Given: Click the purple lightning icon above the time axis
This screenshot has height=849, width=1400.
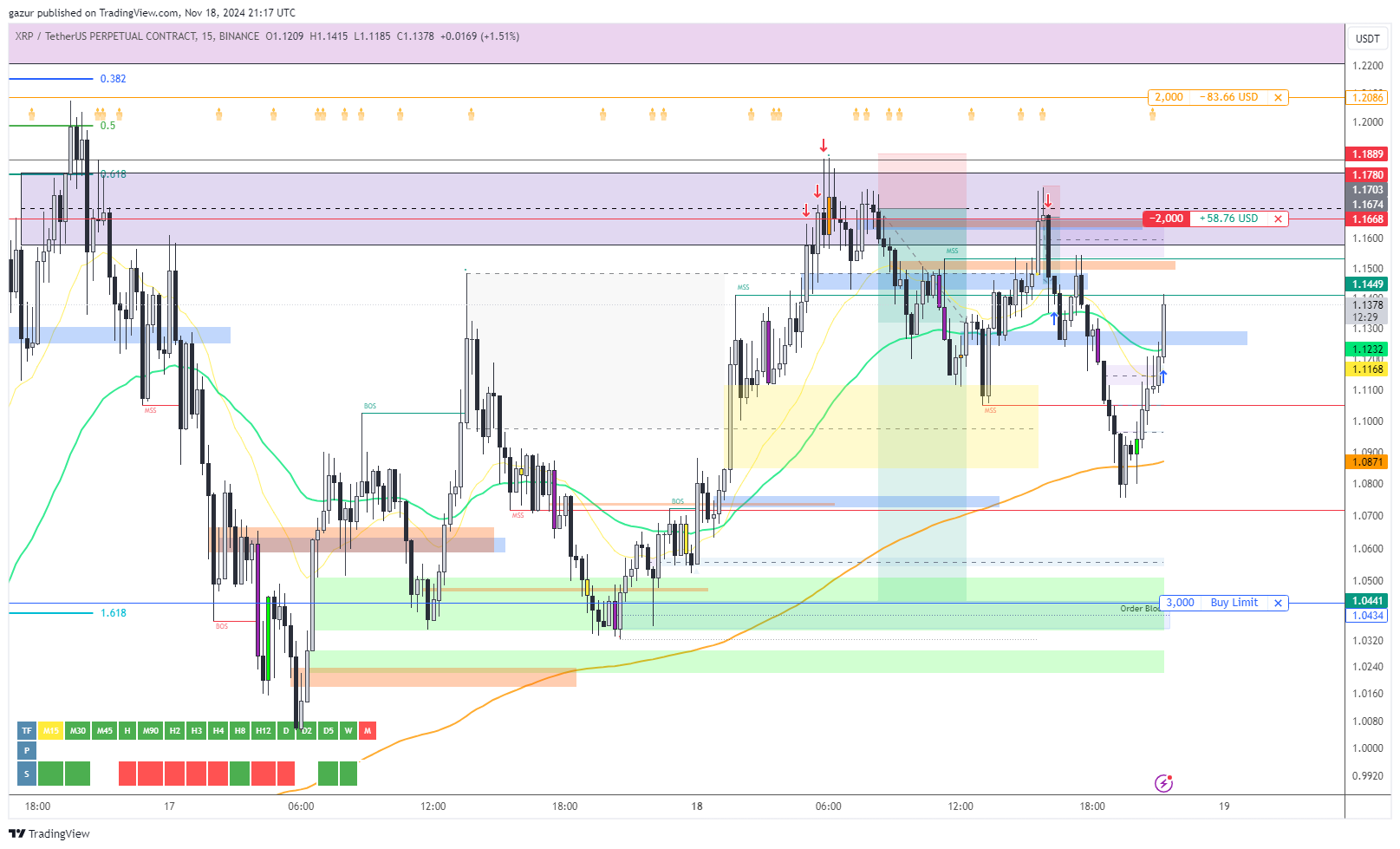Looking at the screenshot, I should 1164,783.
